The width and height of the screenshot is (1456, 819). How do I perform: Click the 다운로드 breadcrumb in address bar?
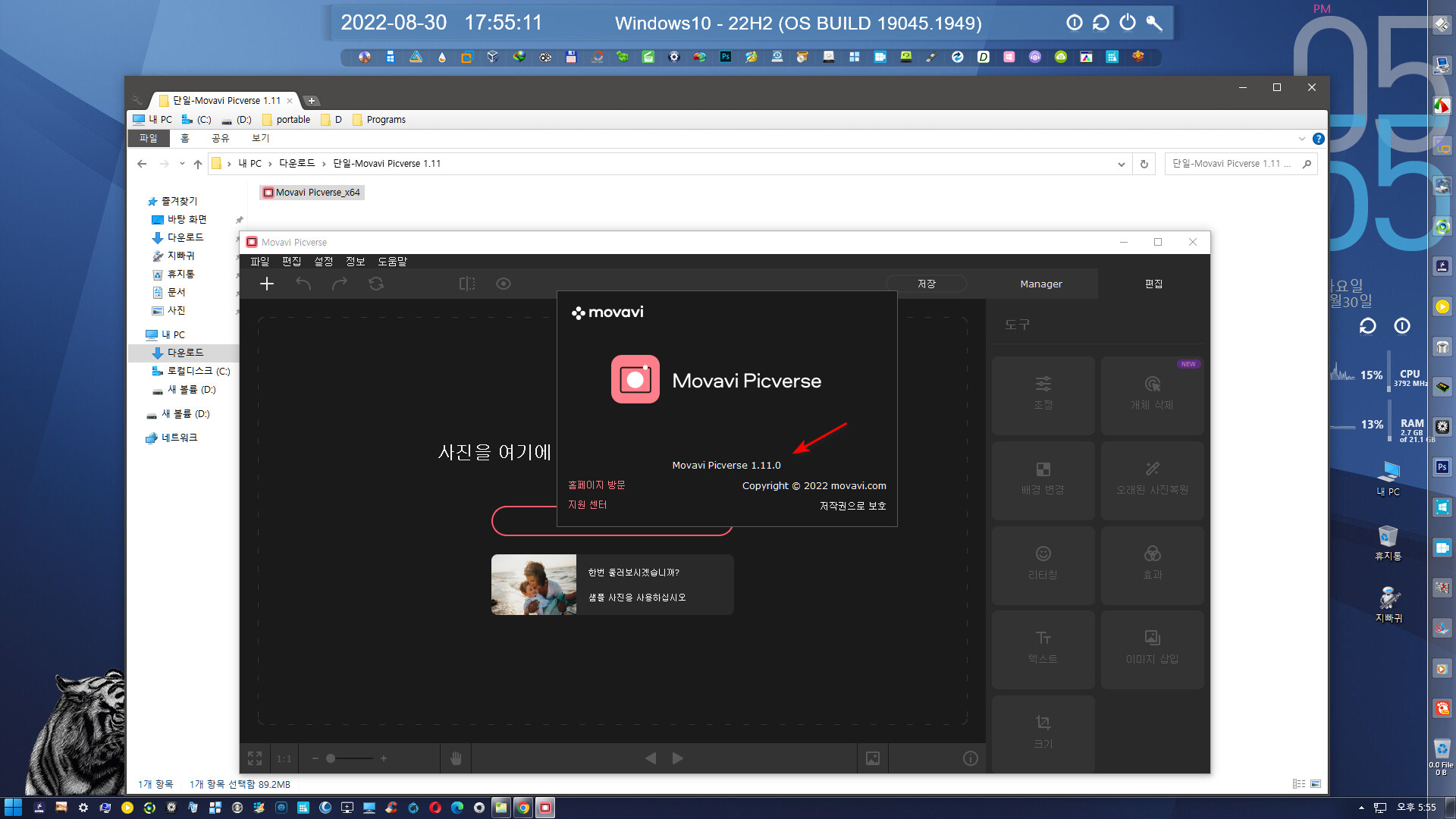[297, 164]
